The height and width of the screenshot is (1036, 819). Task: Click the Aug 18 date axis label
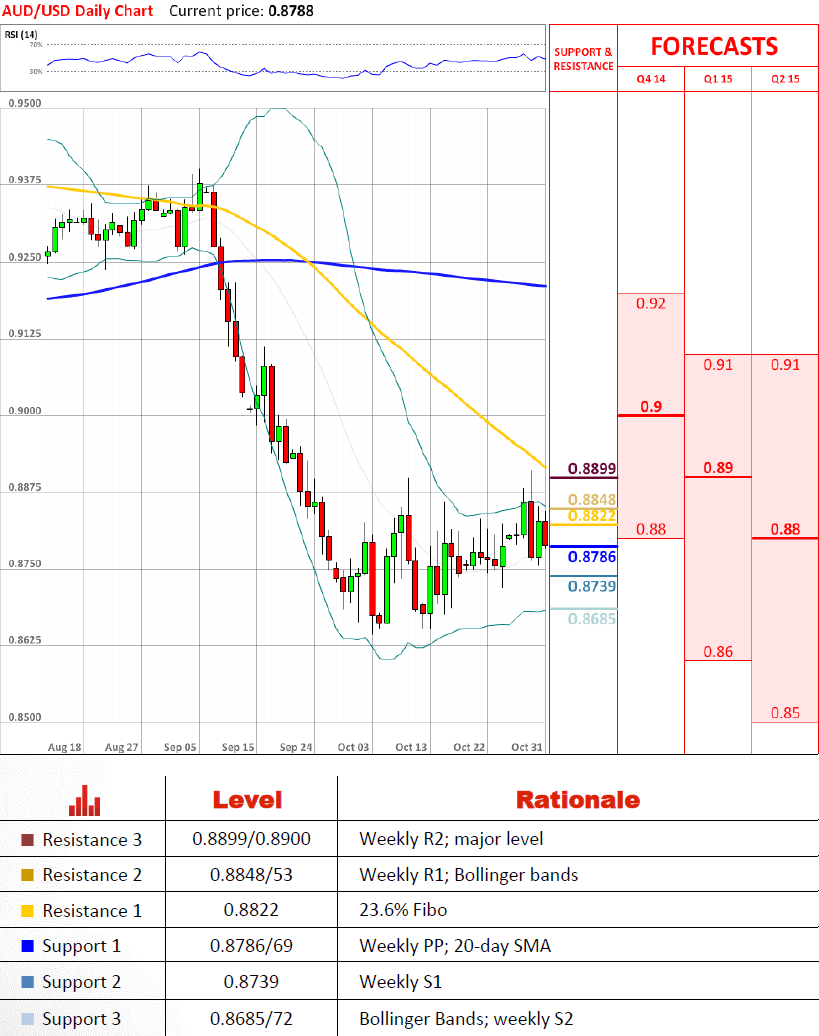tap(64, 747)
